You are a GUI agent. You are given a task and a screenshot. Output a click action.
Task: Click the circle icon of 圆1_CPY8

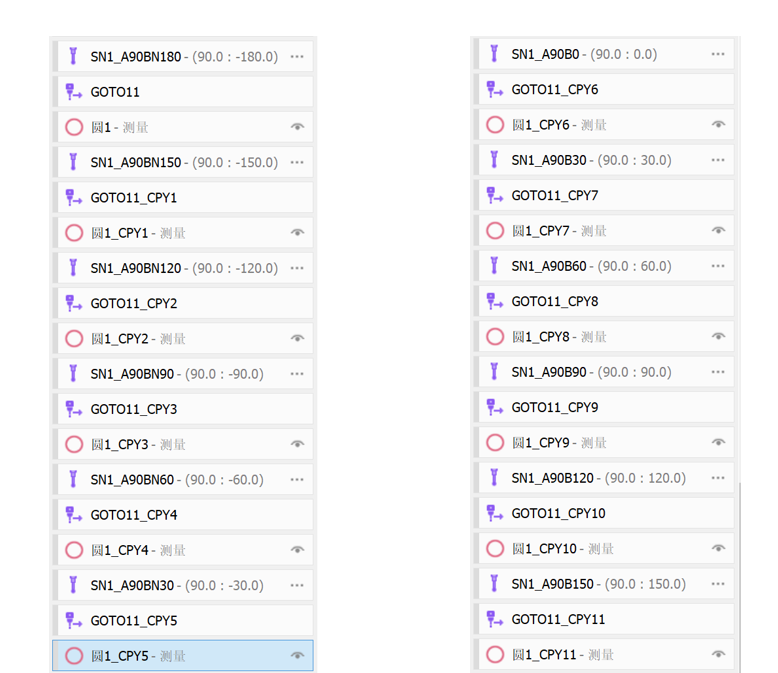point(494,337)
